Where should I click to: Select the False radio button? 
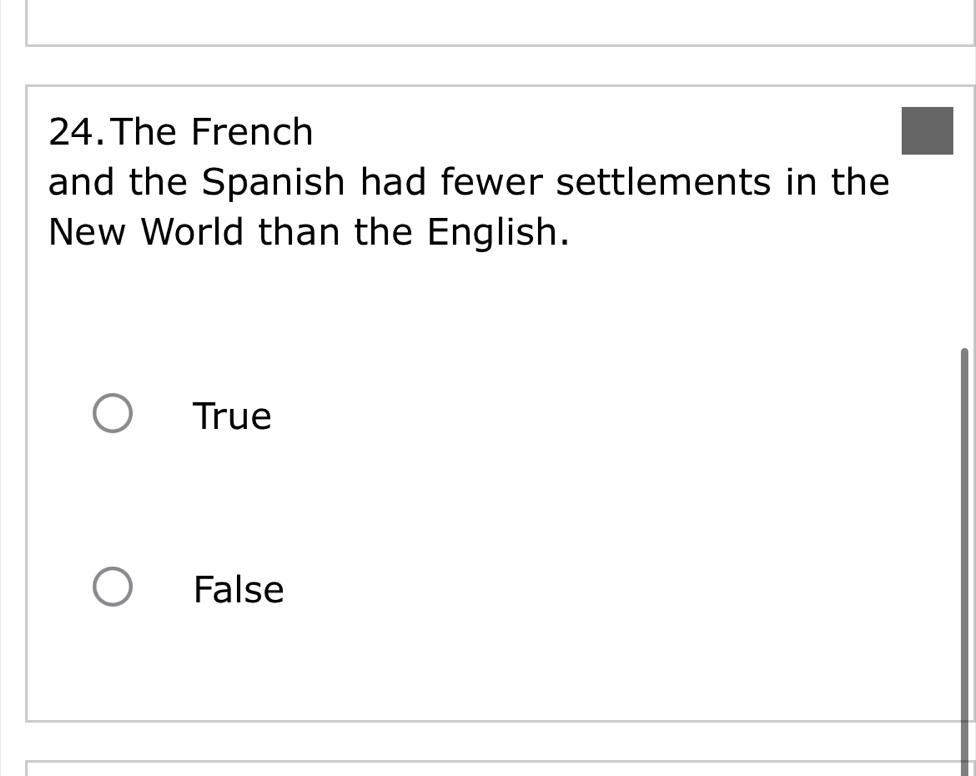point(112,589)
